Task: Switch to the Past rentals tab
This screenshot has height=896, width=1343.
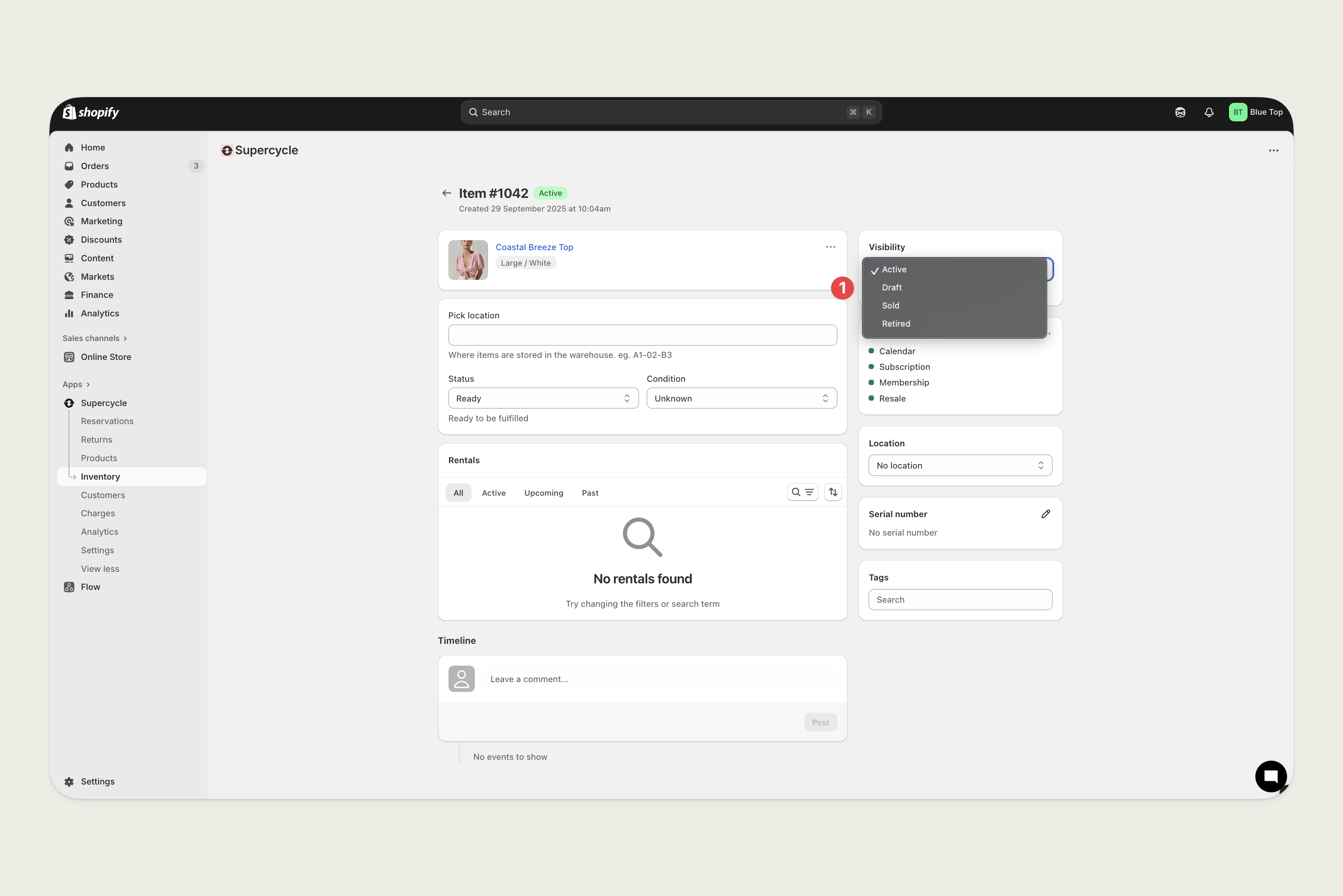Action: pyautogui.click(x=590, y=492)
